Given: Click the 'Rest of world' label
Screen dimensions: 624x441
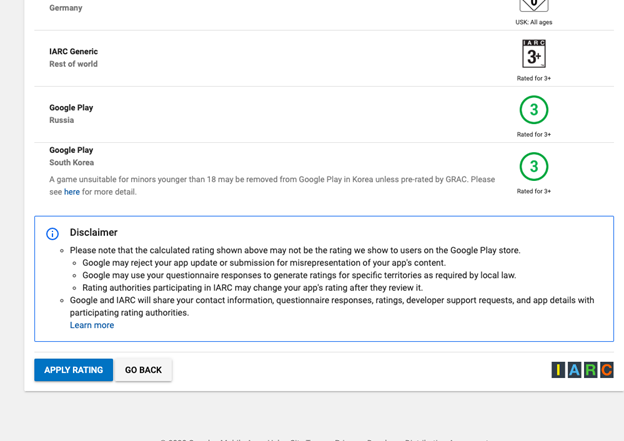Looking at the screenshot, I should [x=74, y=64].
